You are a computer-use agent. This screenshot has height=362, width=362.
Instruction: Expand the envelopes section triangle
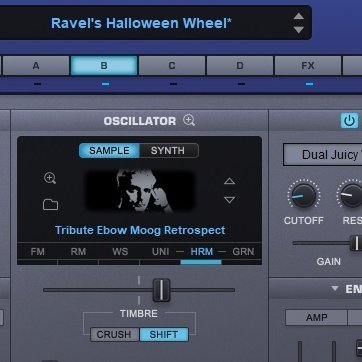pos(335,288)
